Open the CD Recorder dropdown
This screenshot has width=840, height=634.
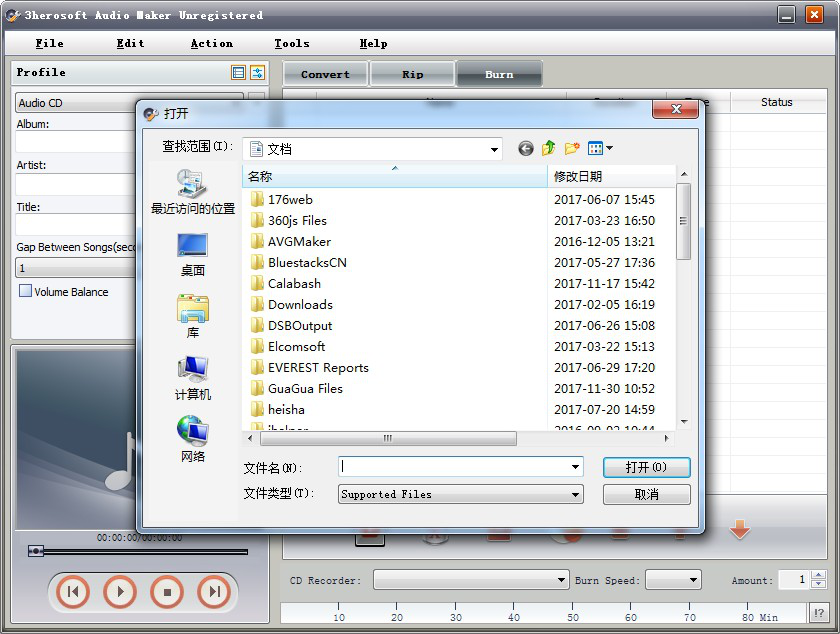pyautogui.click(x=470, y=580)
